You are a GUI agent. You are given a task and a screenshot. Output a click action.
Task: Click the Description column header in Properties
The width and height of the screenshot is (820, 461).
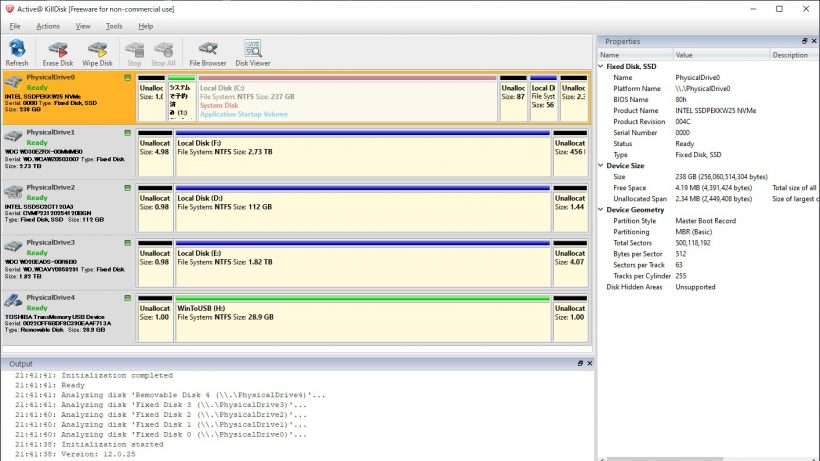point(794,55)
